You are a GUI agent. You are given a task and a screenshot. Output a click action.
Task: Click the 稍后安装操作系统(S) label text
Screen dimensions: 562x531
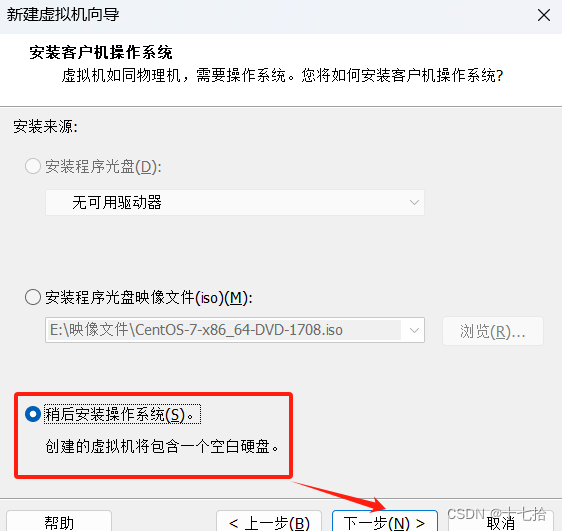point(122,415)
